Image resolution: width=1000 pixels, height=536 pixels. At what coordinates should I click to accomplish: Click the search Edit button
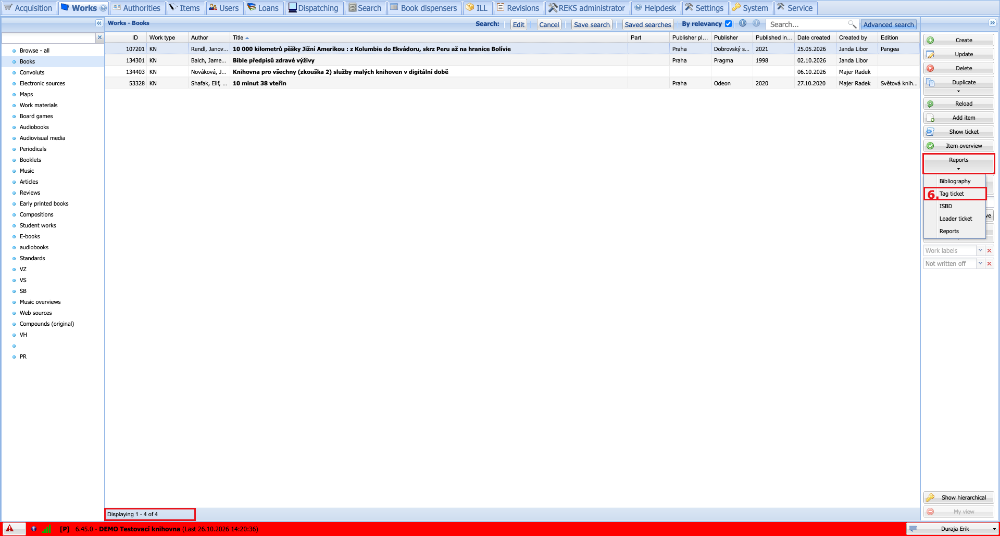[518, 24]
